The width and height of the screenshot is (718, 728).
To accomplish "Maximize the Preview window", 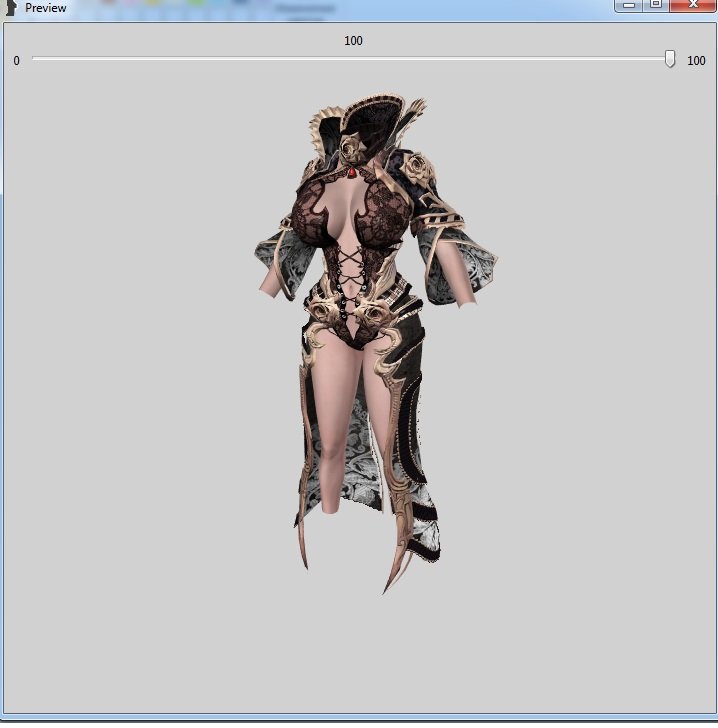I will click(x=655, y=5).
